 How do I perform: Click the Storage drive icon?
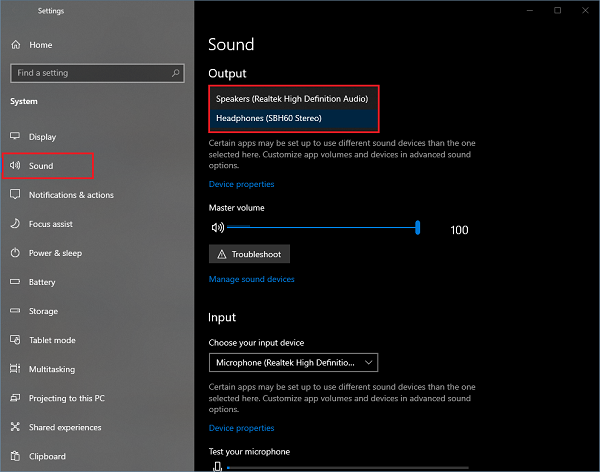(x=16, y=311)
